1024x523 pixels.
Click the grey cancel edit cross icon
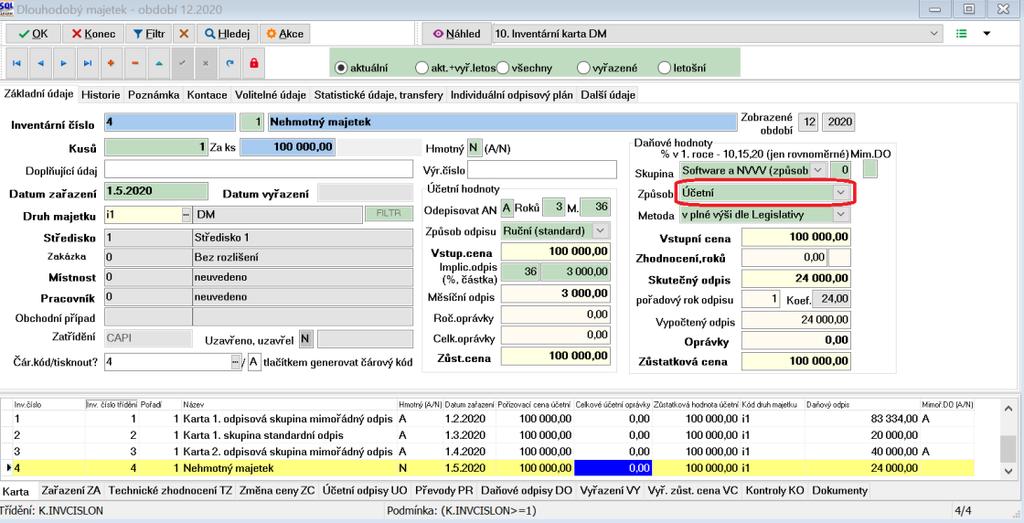206,63
